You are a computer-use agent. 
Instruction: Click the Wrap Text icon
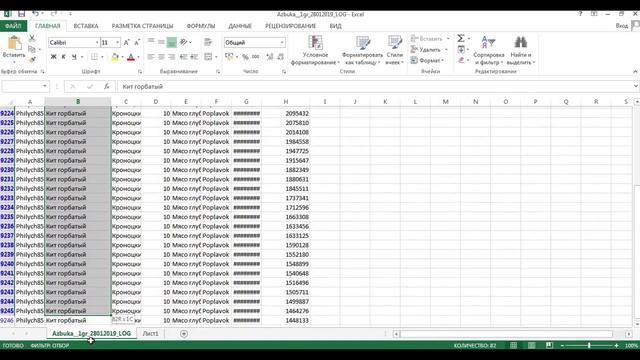(208, 42)
